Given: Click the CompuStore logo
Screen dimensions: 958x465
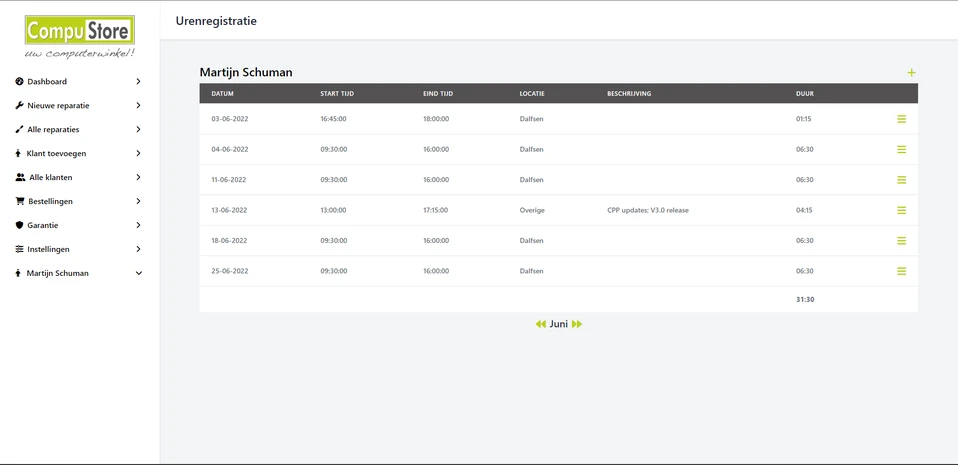Looking at the screenshot, I should 80,37.
